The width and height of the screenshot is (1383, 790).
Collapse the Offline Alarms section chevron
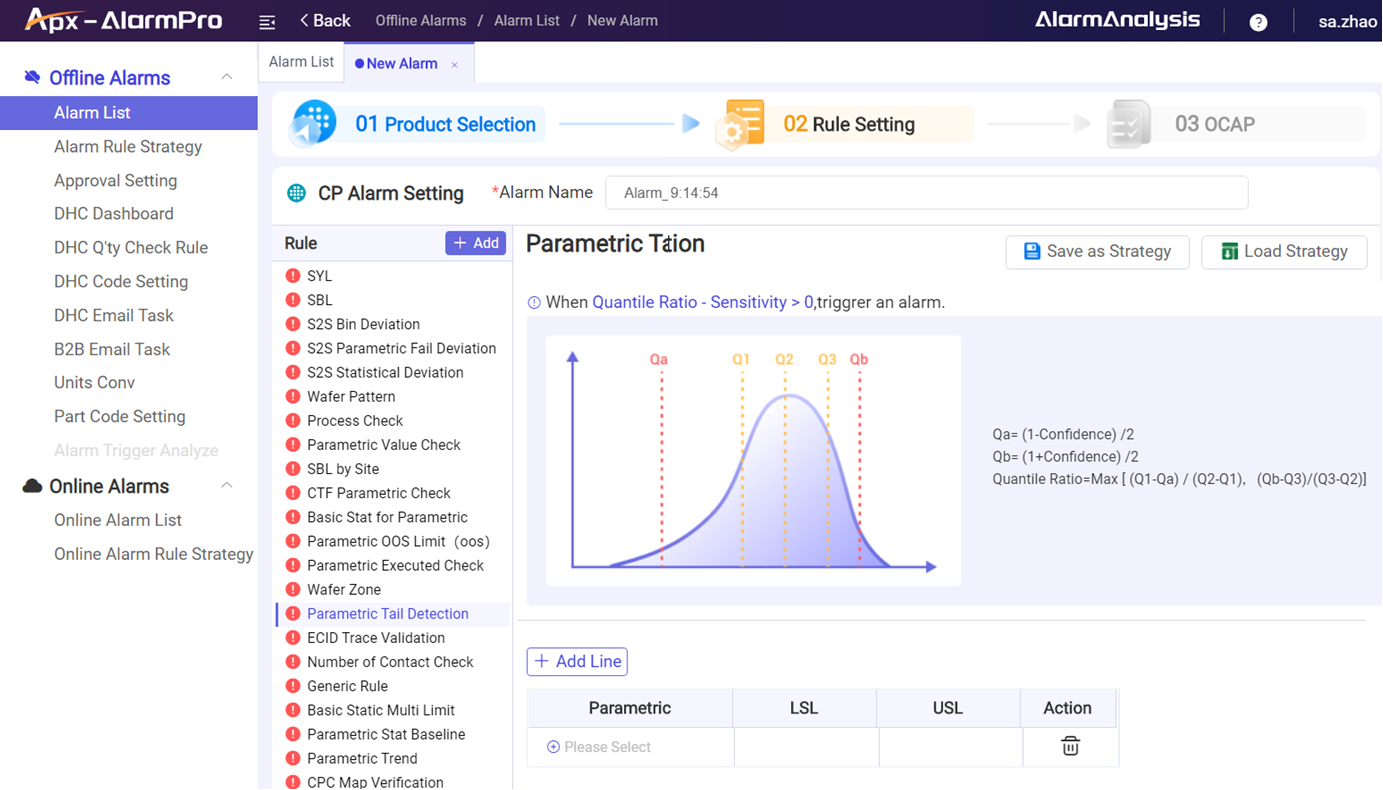(x=227, y=77)
